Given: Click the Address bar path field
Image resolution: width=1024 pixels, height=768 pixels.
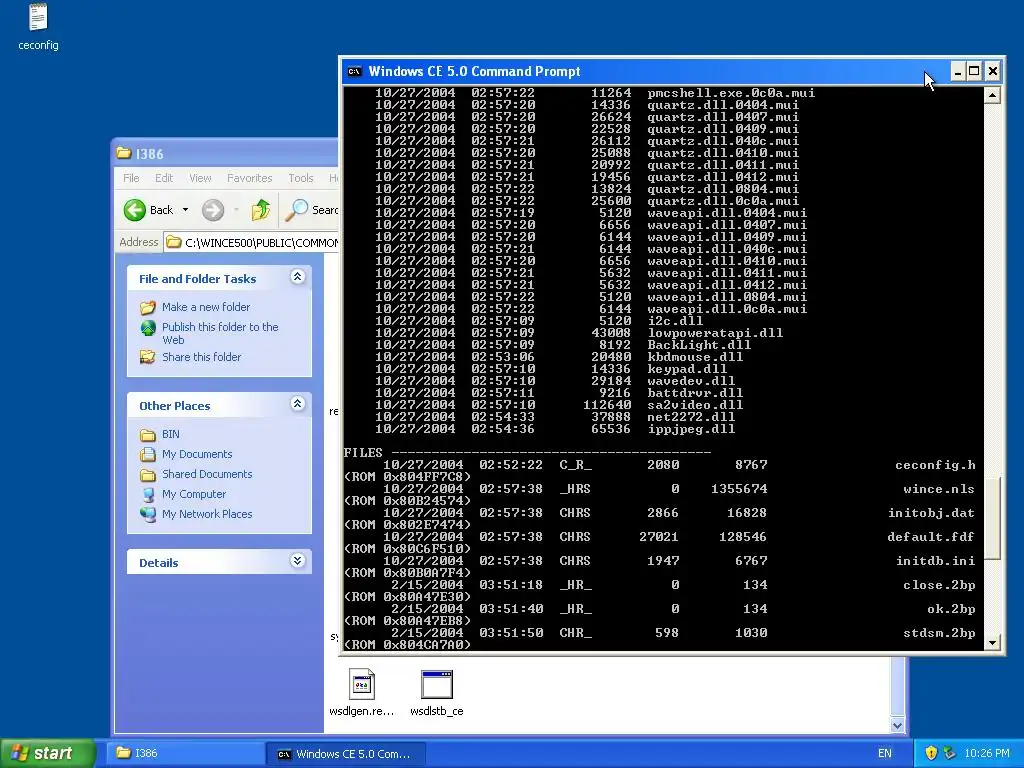Looking at the screenshot, I should click(252, 242).
